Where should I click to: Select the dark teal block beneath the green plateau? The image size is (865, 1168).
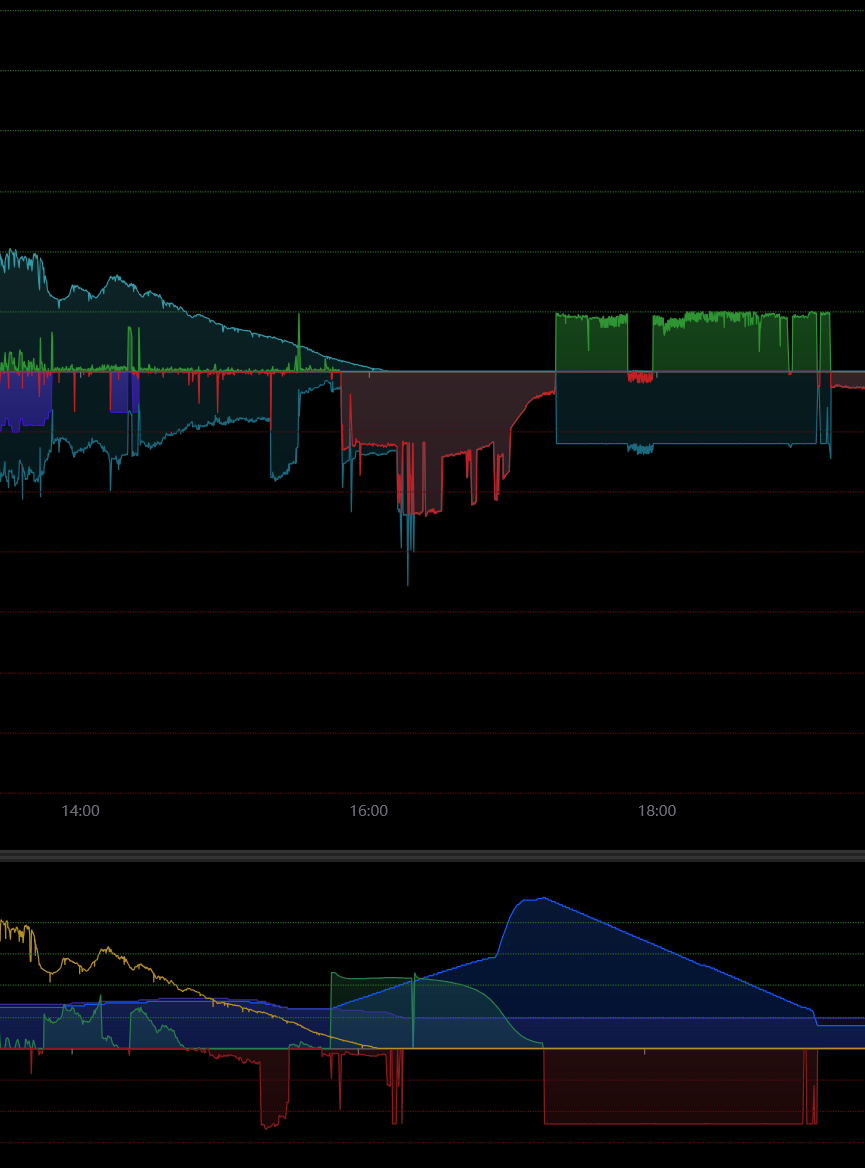pos(690,408)
